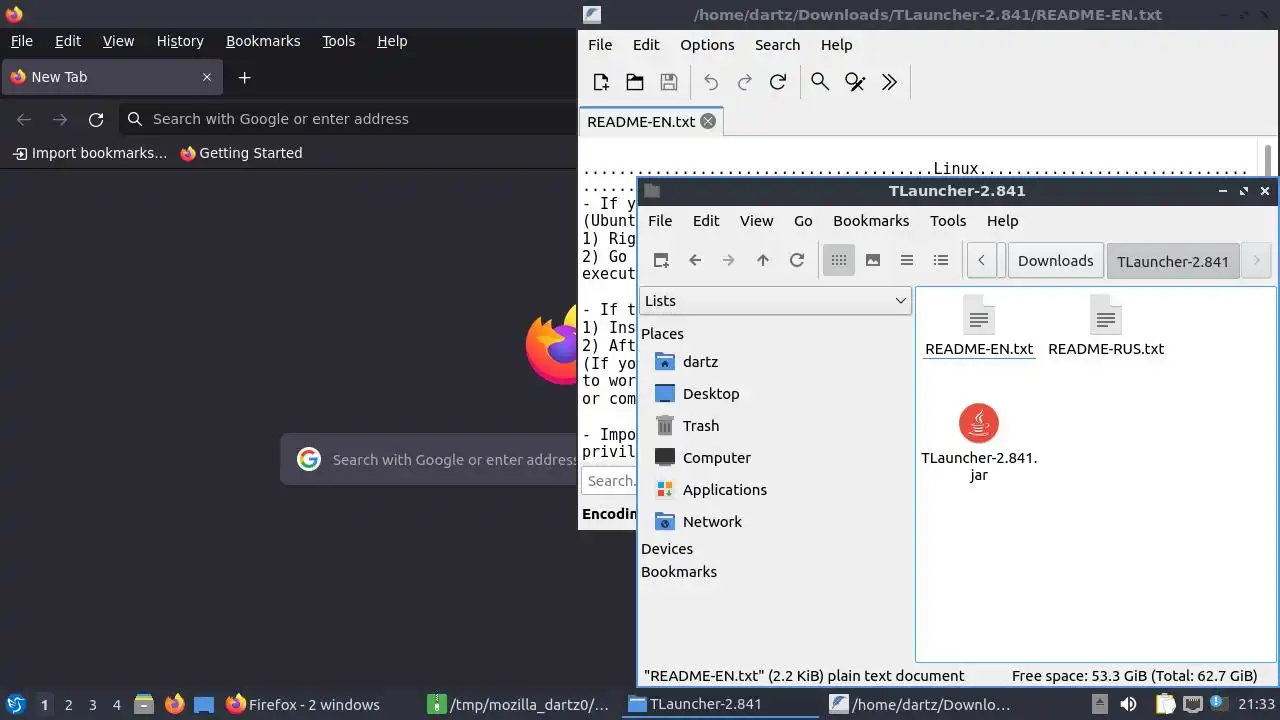Open a new Firefox tab with plus
1280x720 pixels.
[244, 77]
